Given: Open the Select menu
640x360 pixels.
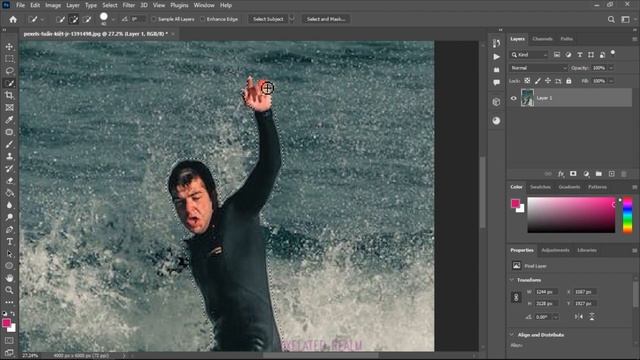Looking at the screenshot, I should point(109,5).
